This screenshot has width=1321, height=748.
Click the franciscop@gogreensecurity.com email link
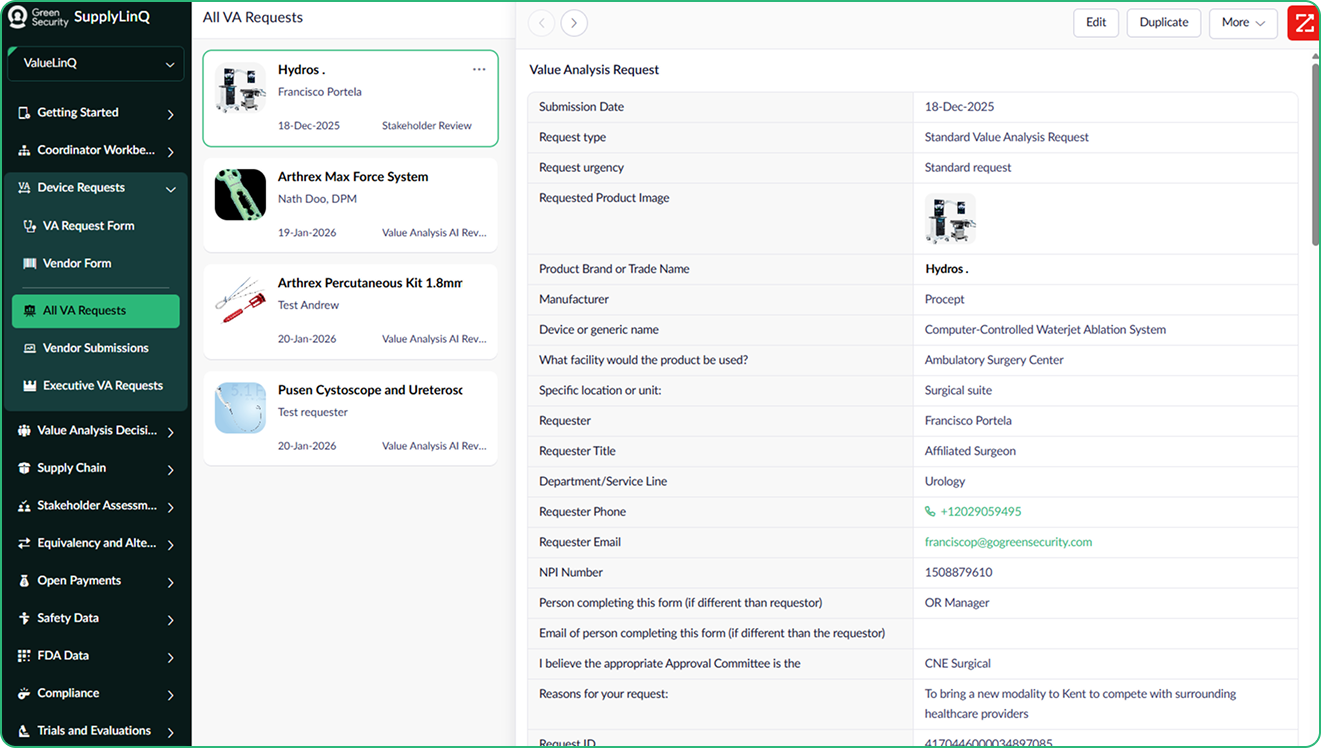[x=1008, y=542]
